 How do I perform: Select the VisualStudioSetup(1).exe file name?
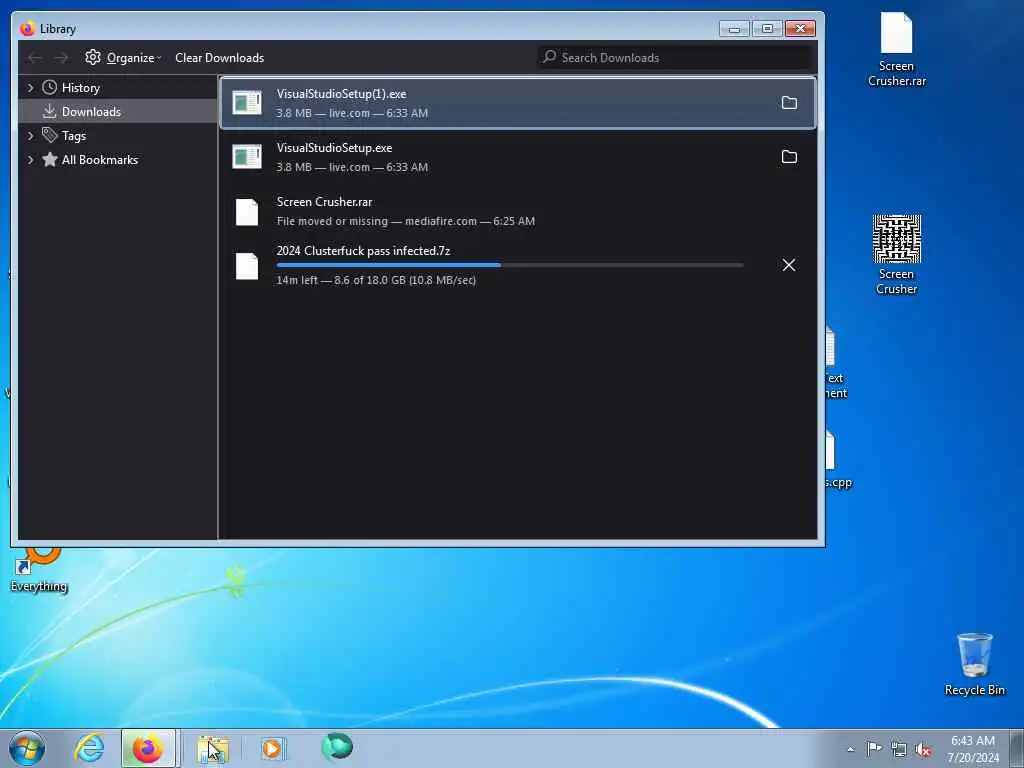tap(341, 93)
